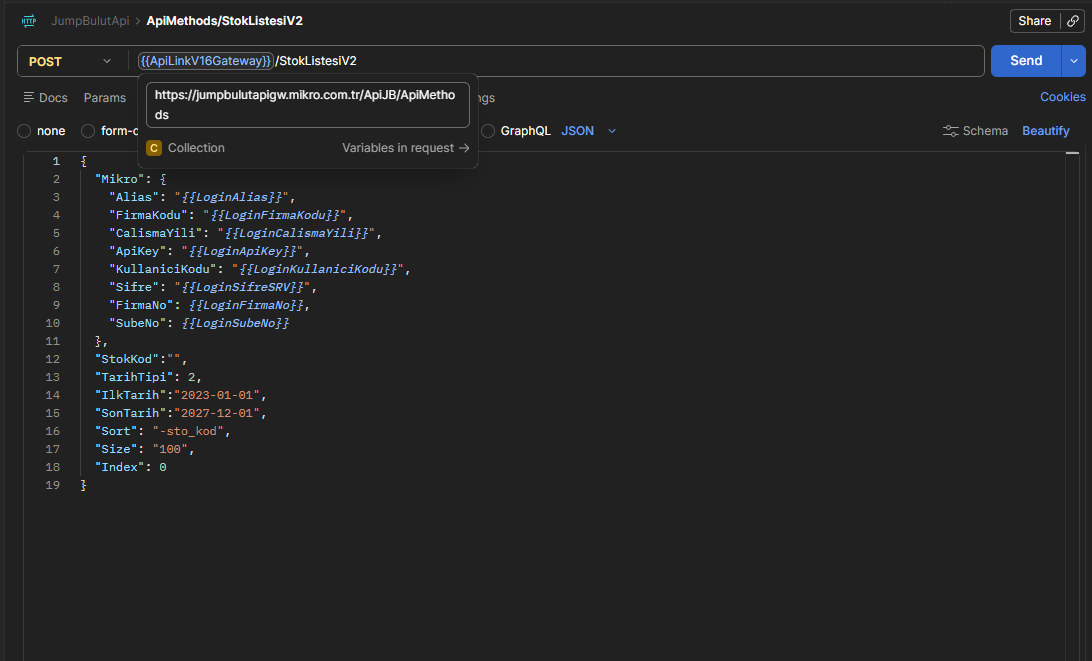Click Beautify to format the body
Image resolution: width=1092 pixels, height=661 pixels.
coord(1045,131)
